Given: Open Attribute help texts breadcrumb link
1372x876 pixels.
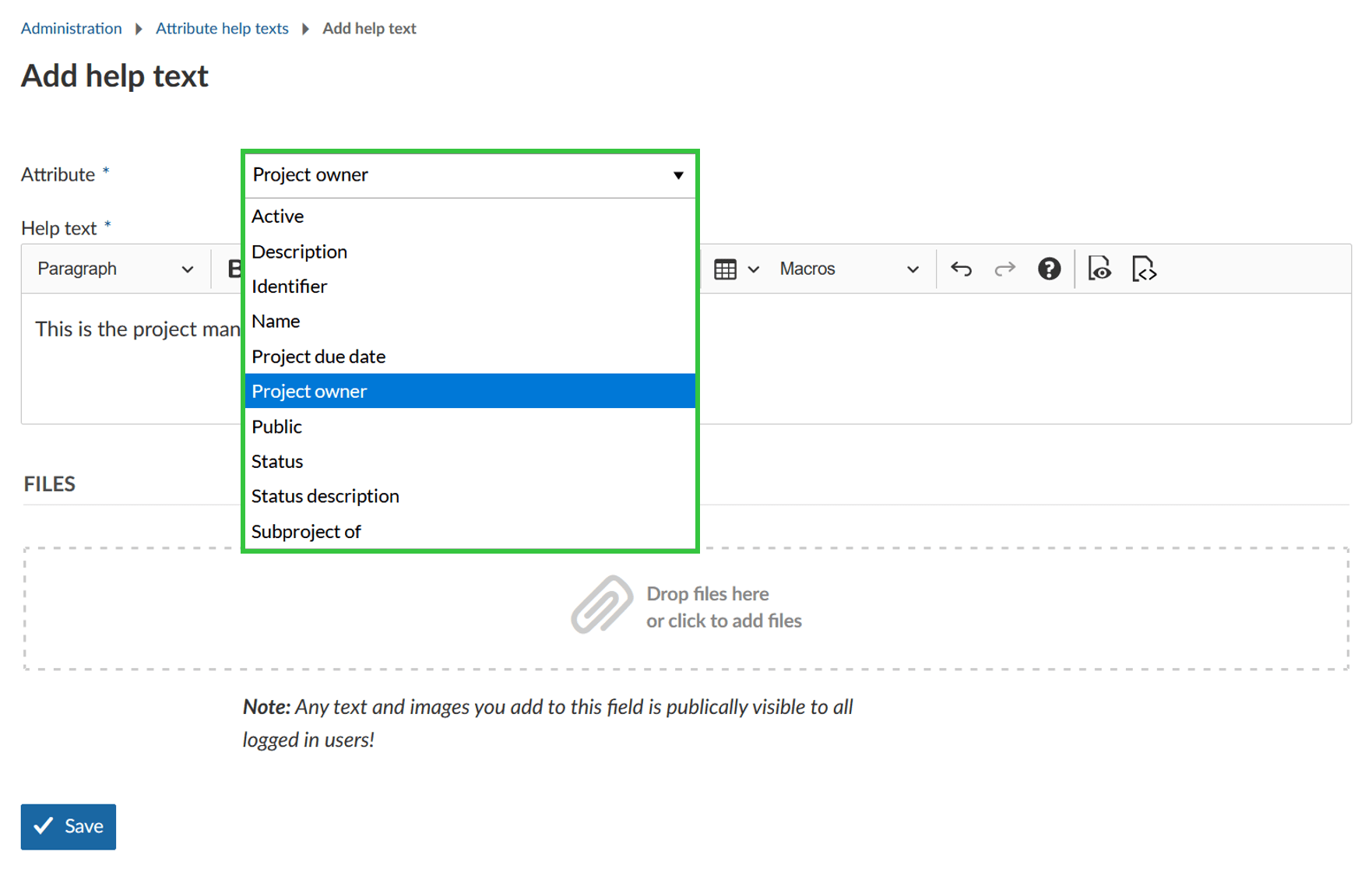Looking at the screenshot, I should (222, 29).
